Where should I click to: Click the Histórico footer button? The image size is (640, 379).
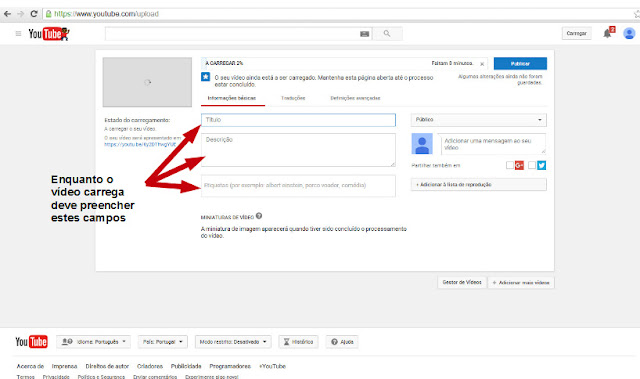click(298, 342)
